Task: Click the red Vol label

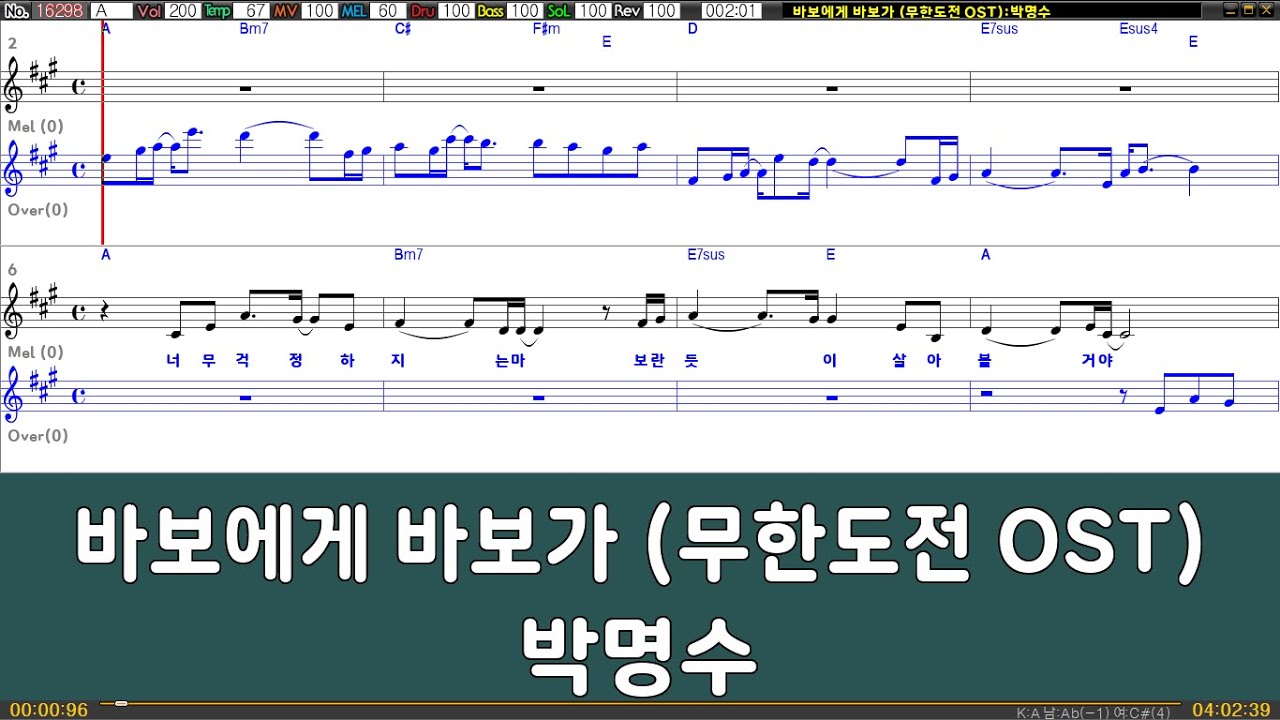Action: click(149, 10)
